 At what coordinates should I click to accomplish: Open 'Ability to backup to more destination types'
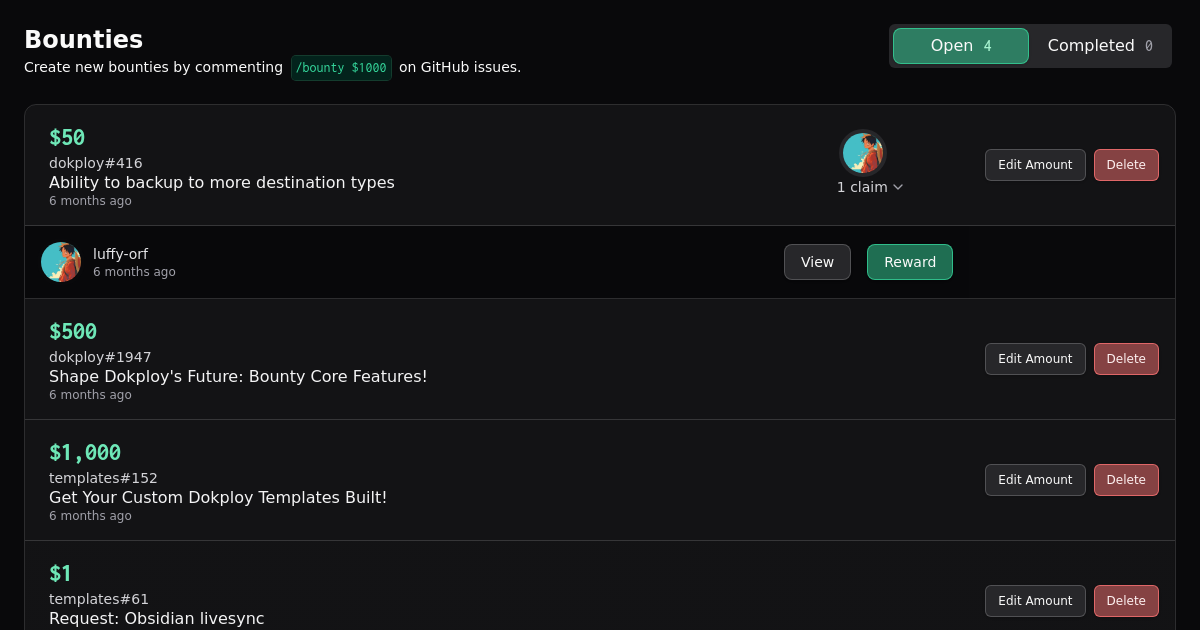click(x=221, y=182)
